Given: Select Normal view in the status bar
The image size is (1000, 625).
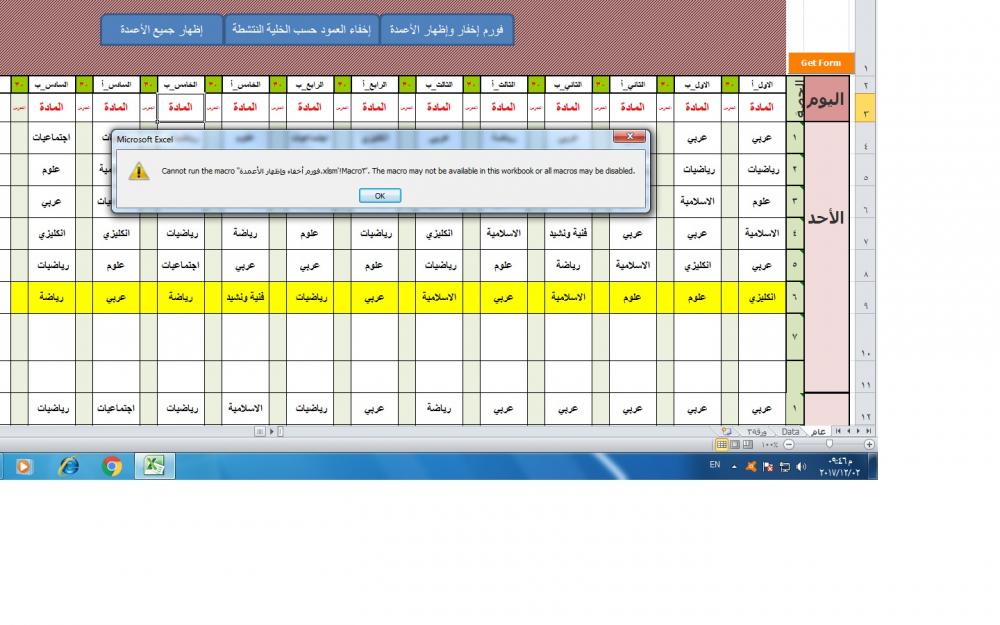Looking at the screenshot, I should click(x=721, y=444).
